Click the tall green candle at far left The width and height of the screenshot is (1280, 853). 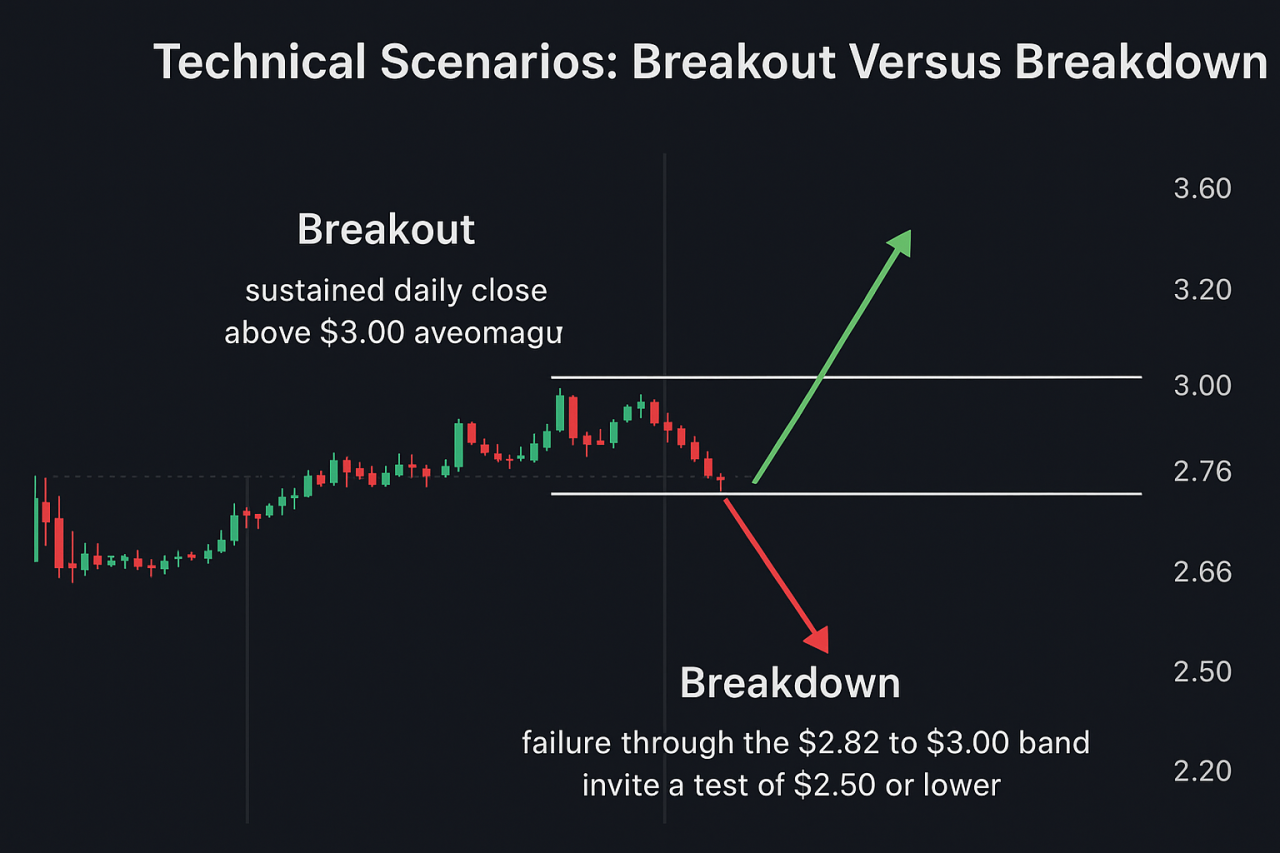(36, 520)
